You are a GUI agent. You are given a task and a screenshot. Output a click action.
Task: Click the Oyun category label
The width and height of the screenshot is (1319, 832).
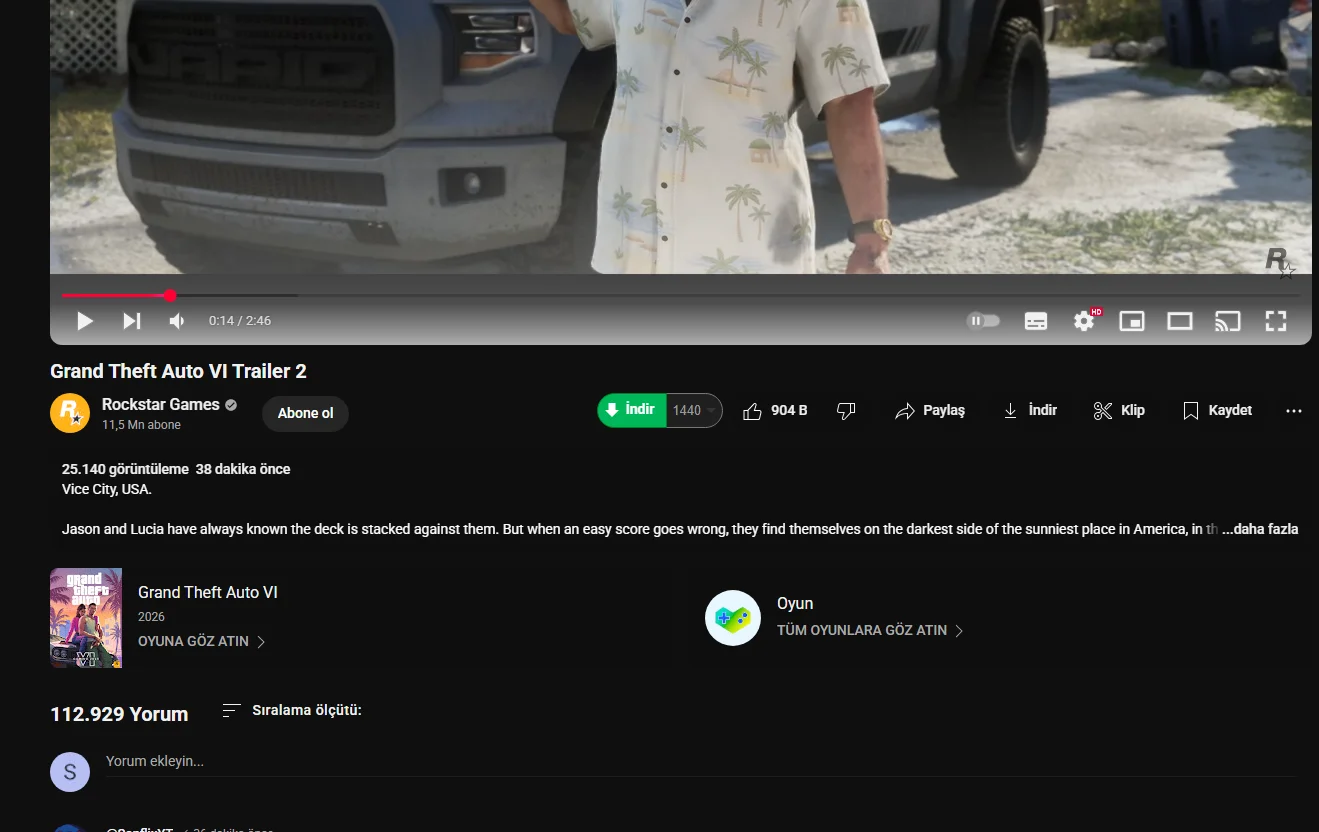point(795,603)
